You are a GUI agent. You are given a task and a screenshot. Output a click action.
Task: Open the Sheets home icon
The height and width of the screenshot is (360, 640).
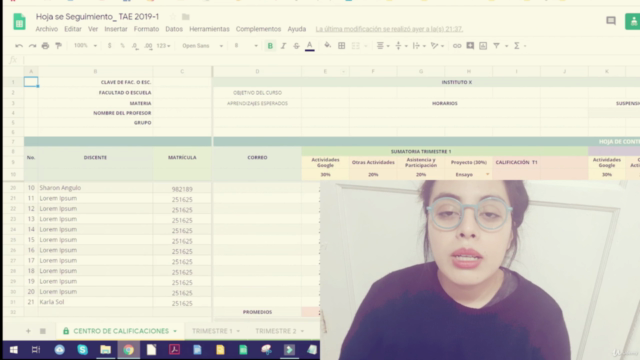click(19, 22)
